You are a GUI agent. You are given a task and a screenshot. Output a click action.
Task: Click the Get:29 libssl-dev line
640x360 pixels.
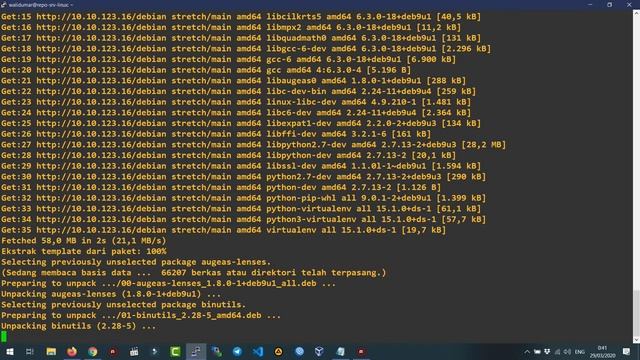pos(241,166)
